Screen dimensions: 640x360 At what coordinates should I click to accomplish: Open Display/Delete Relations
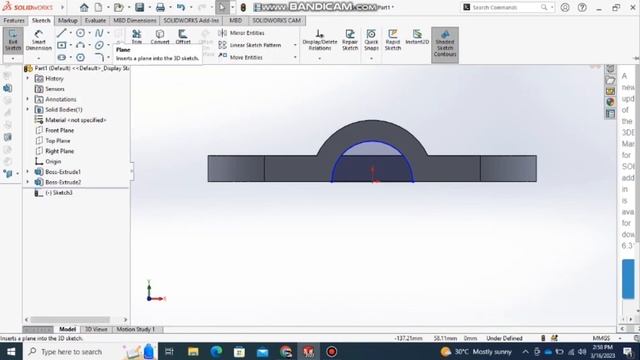320,40
